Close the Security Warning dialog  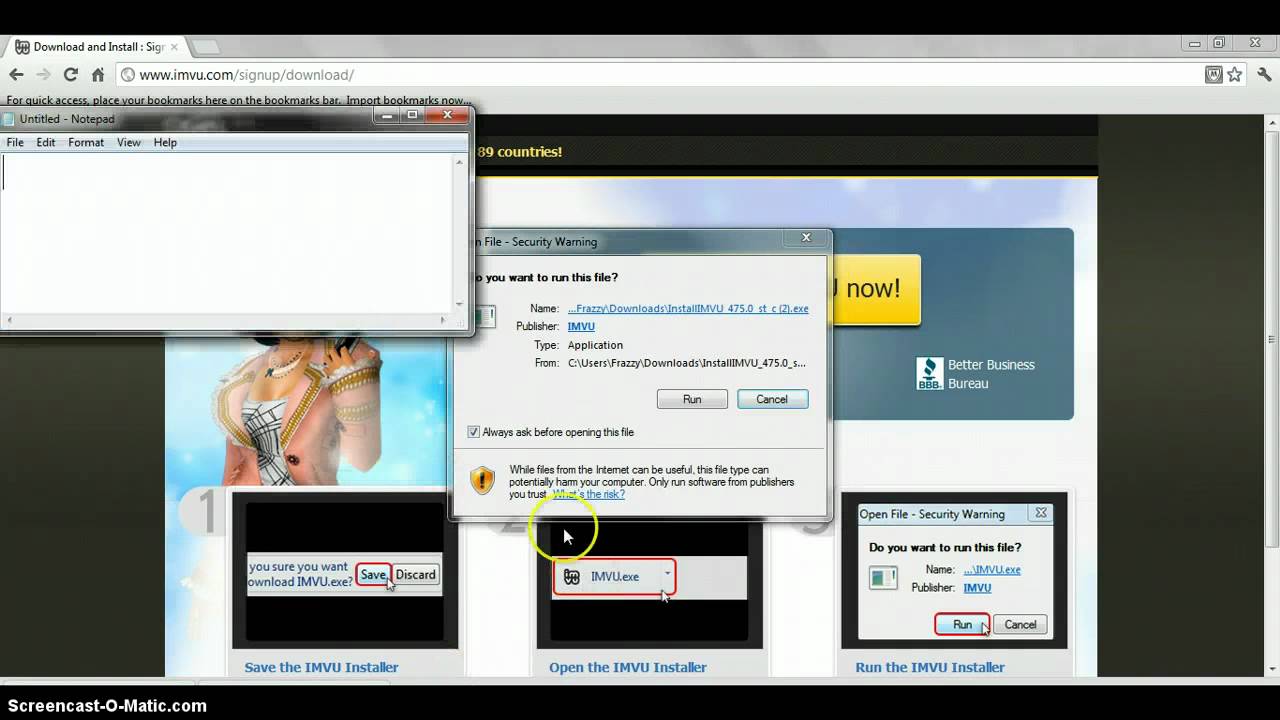click(806, 238)
